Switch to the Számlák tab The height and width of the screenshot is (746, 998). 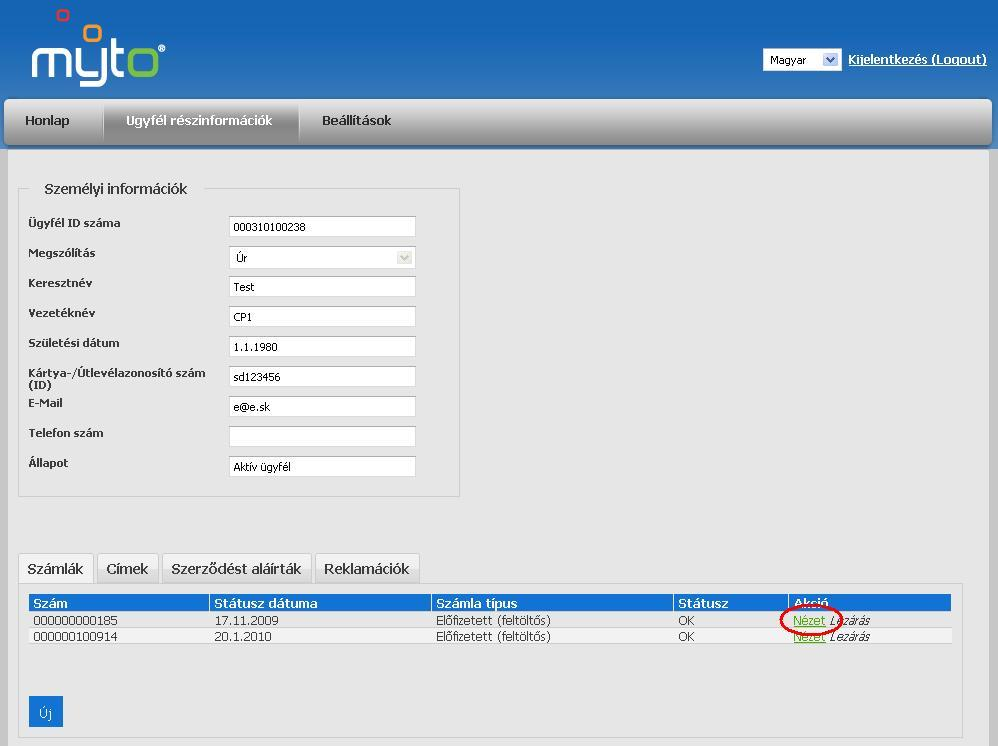[55, 568]
